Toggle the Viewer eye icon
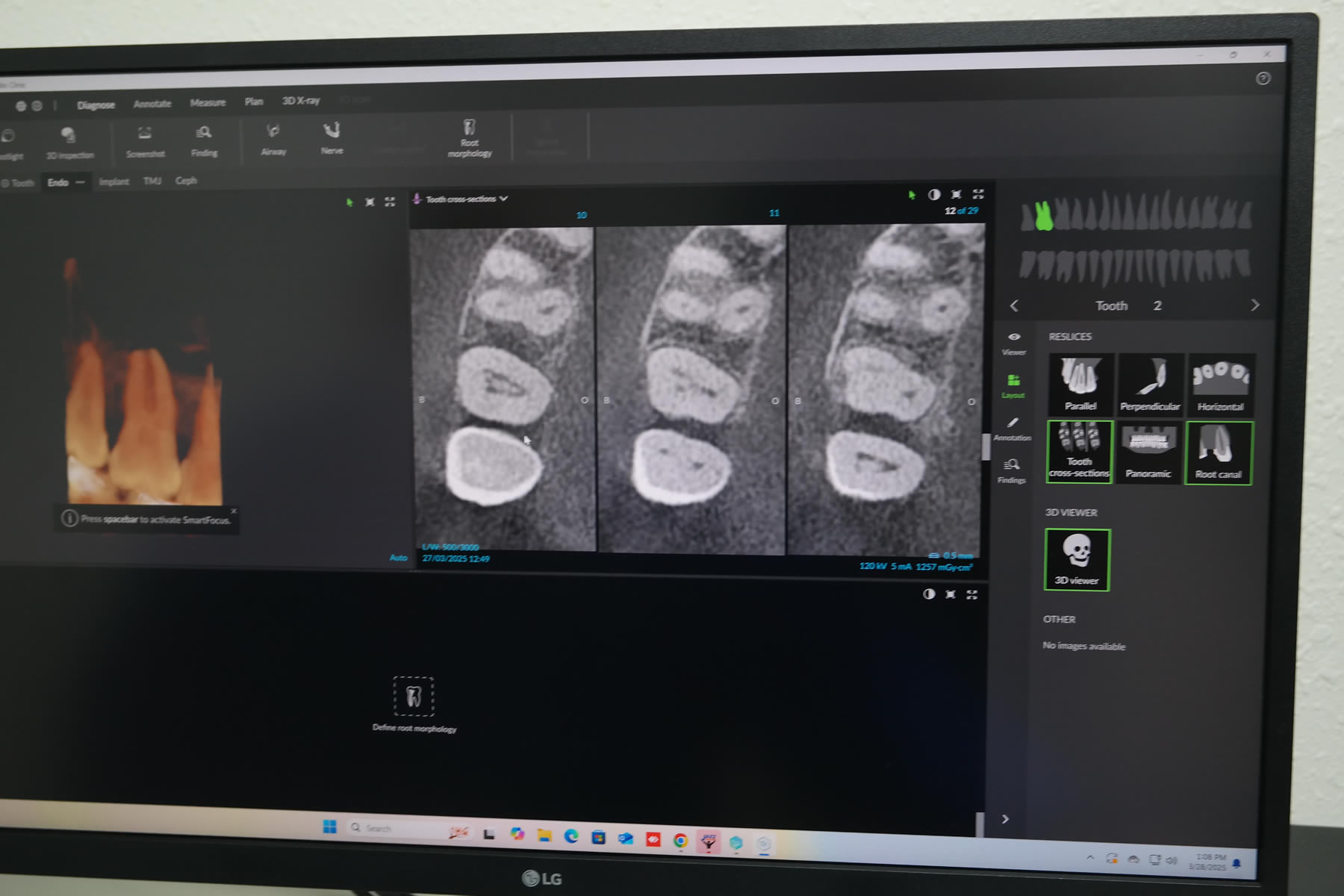Viewport: 1344px width, 896px height. [x=1013, y=342]
